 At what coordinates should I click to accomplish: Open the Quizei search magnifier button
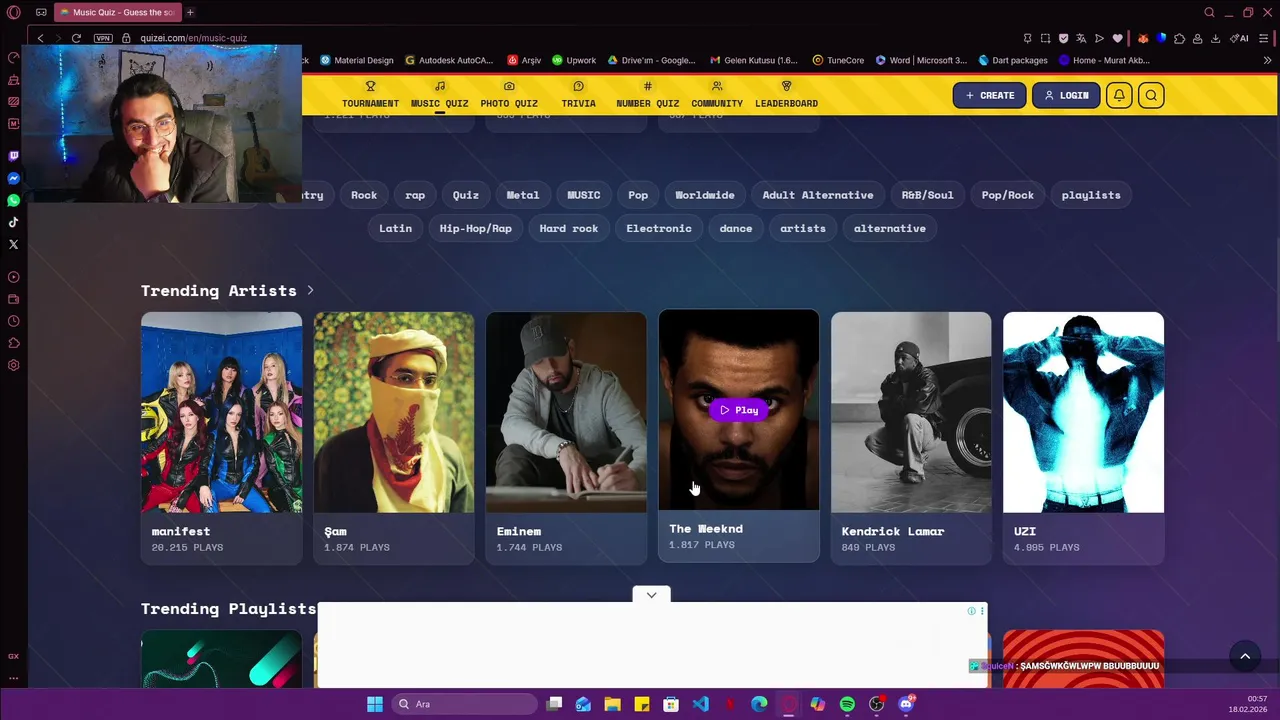coord(1151,95)
